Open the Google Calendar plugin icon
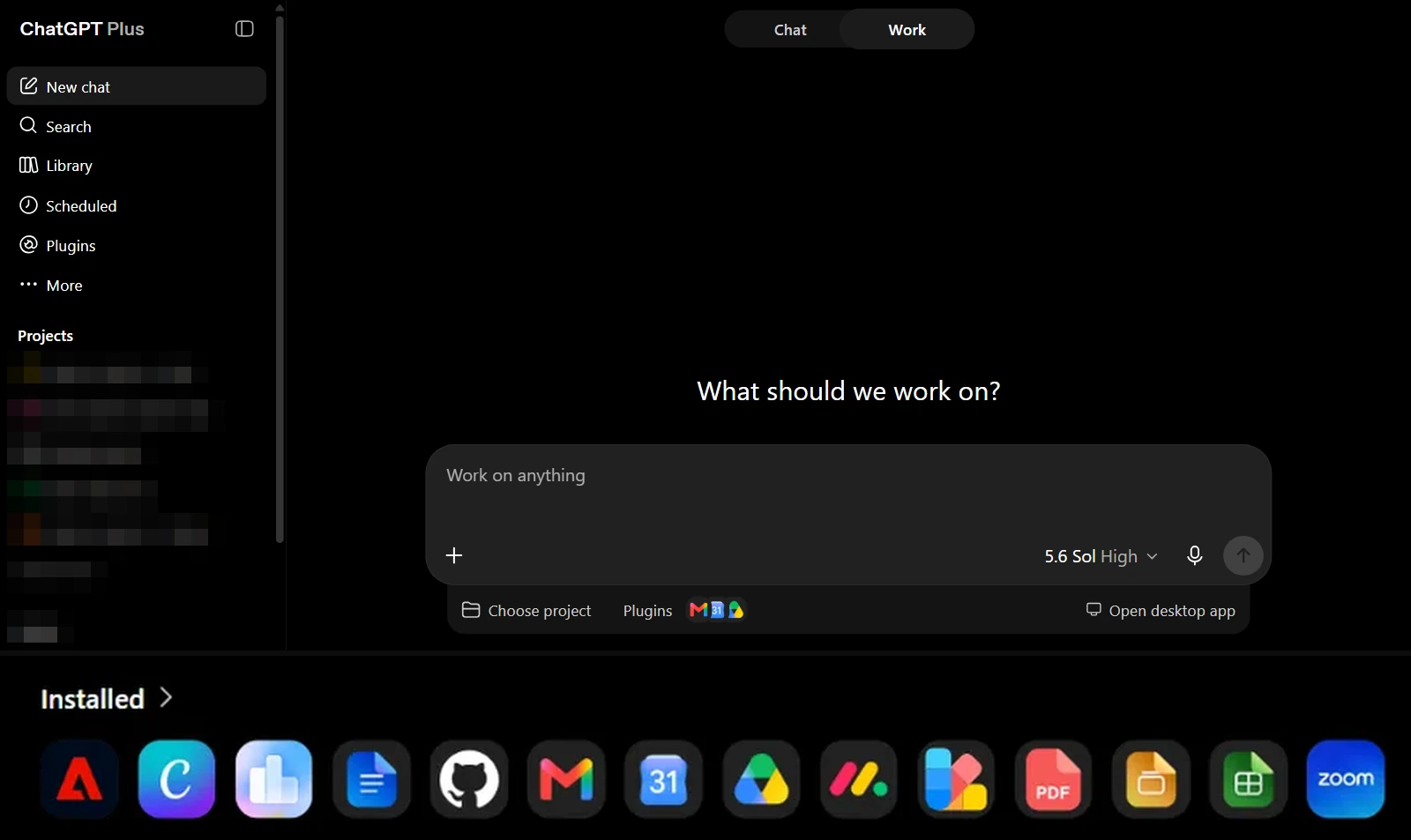 pyautogui.click(x=663, y=779)
